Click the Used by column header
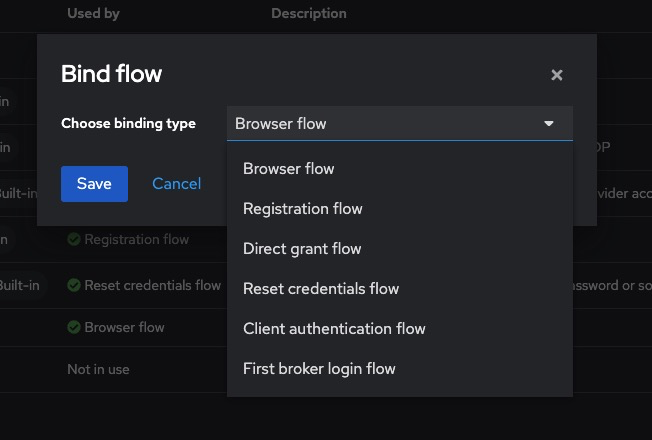This screenshot has width=652, height=440. click(x=95, y=14)
